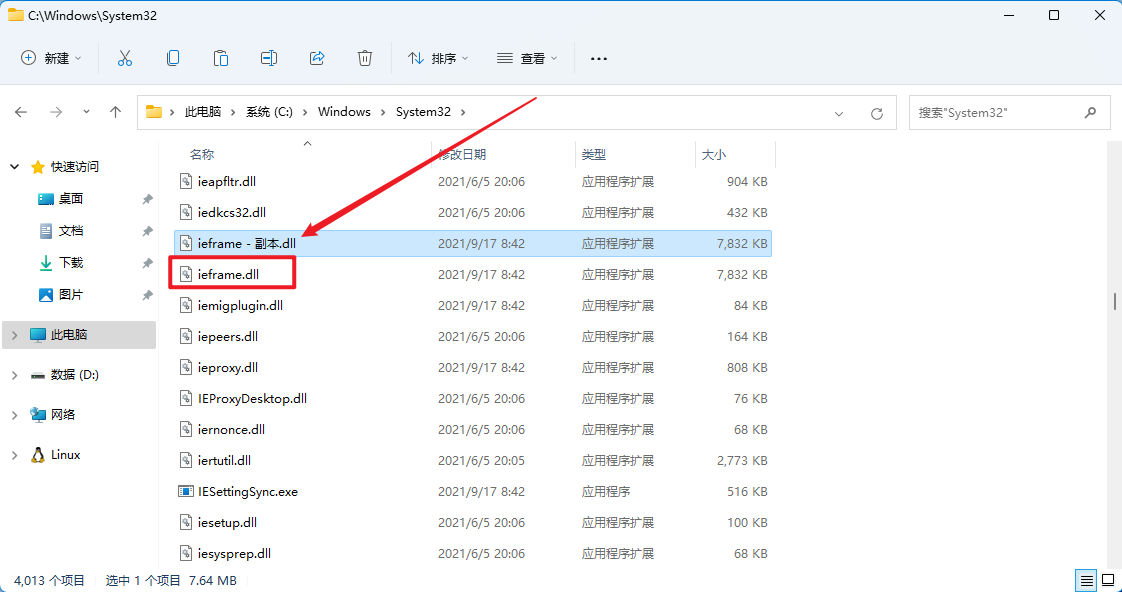Refresh the System32 folder view
Viewport: 1122px width, 592px height.
click(877, 113)
